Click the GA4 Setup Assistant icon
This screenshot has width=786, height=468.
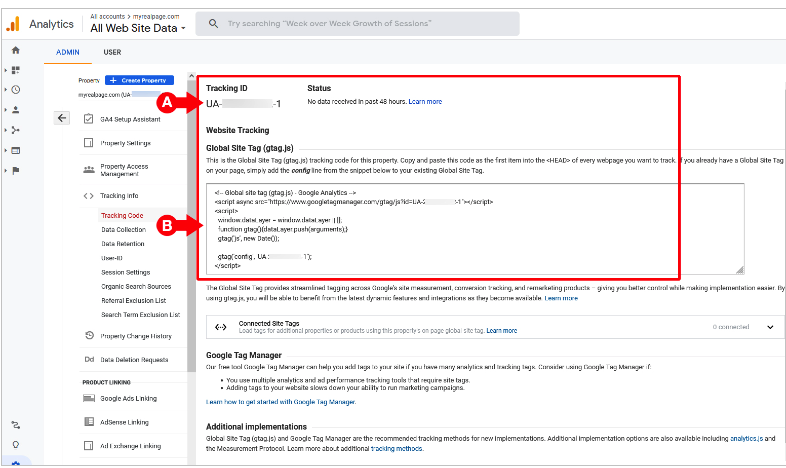[x=88, y=119]
